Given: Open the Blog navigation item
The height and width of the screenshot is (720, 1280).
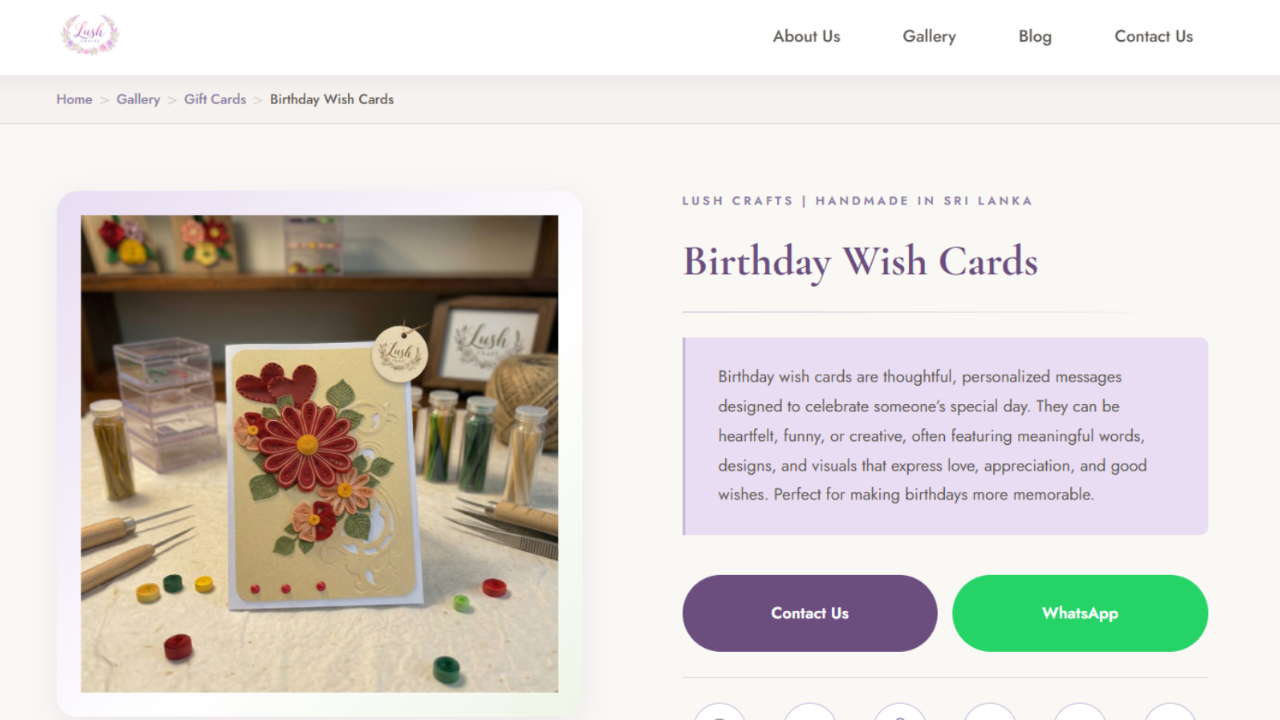Looking at the screenshot, I should [1035, 36].
